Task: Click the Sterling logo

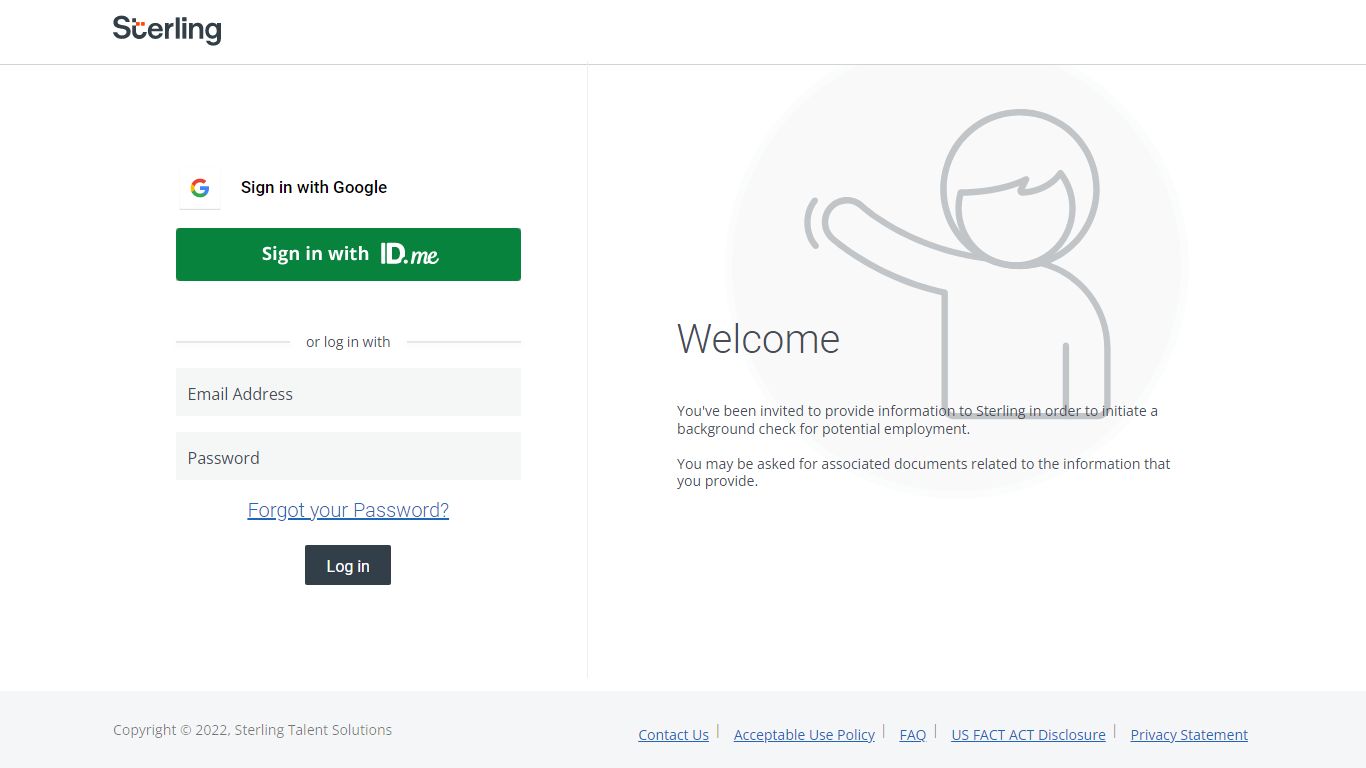Action: (167, 29)
